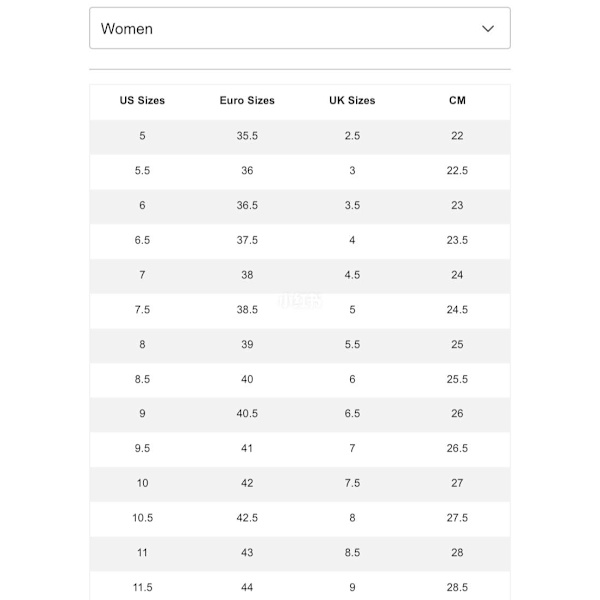Select US size 11 cell
The height and width of the screenshot is (600, 600).
point(142,553)
